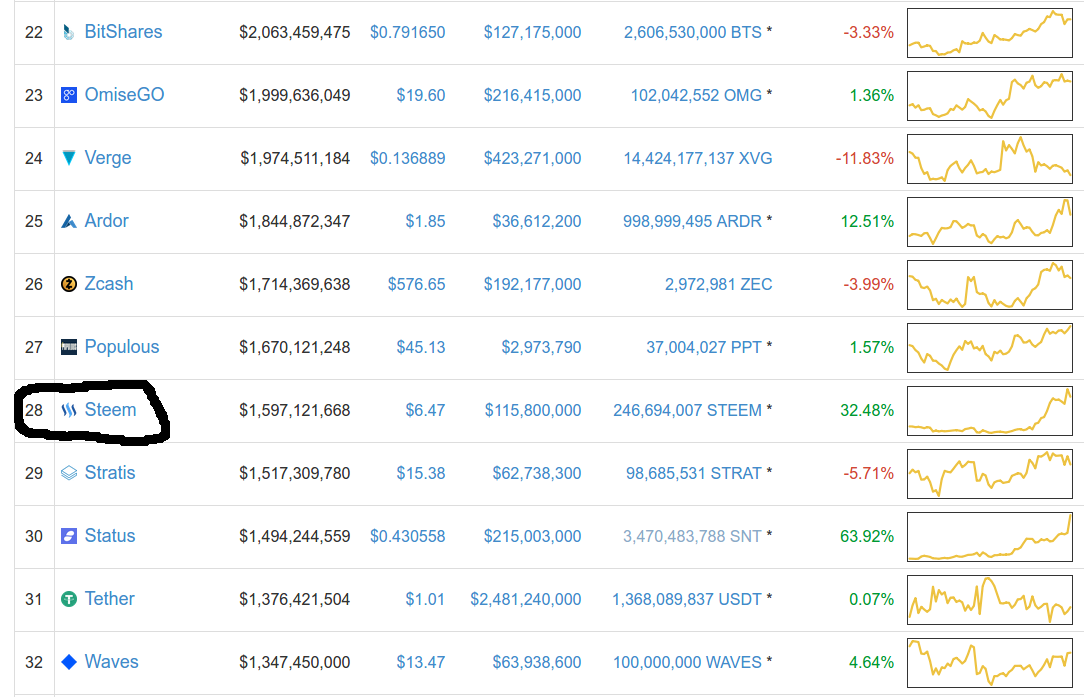Viewport: 1088px width, 697px height.
Task: Click BitShares price $0.791650
Action: pos(407,33)
